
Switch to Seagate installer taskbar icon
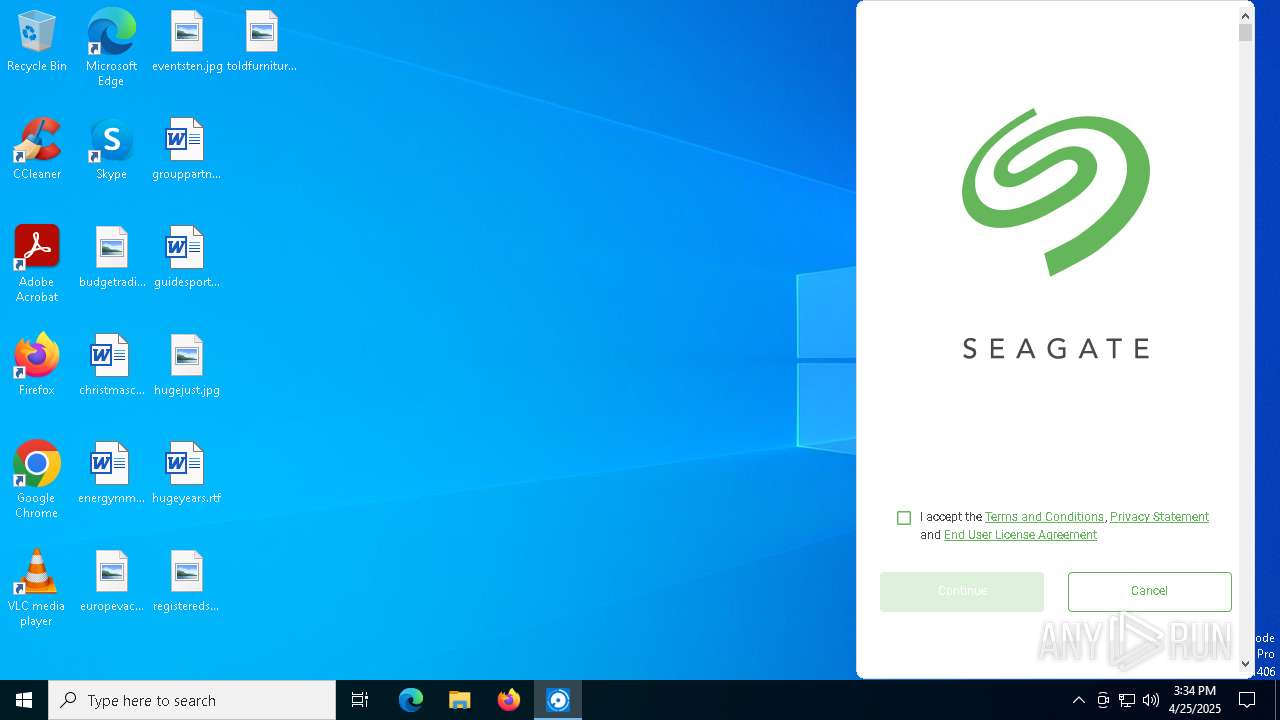click(x=558, y=700)
